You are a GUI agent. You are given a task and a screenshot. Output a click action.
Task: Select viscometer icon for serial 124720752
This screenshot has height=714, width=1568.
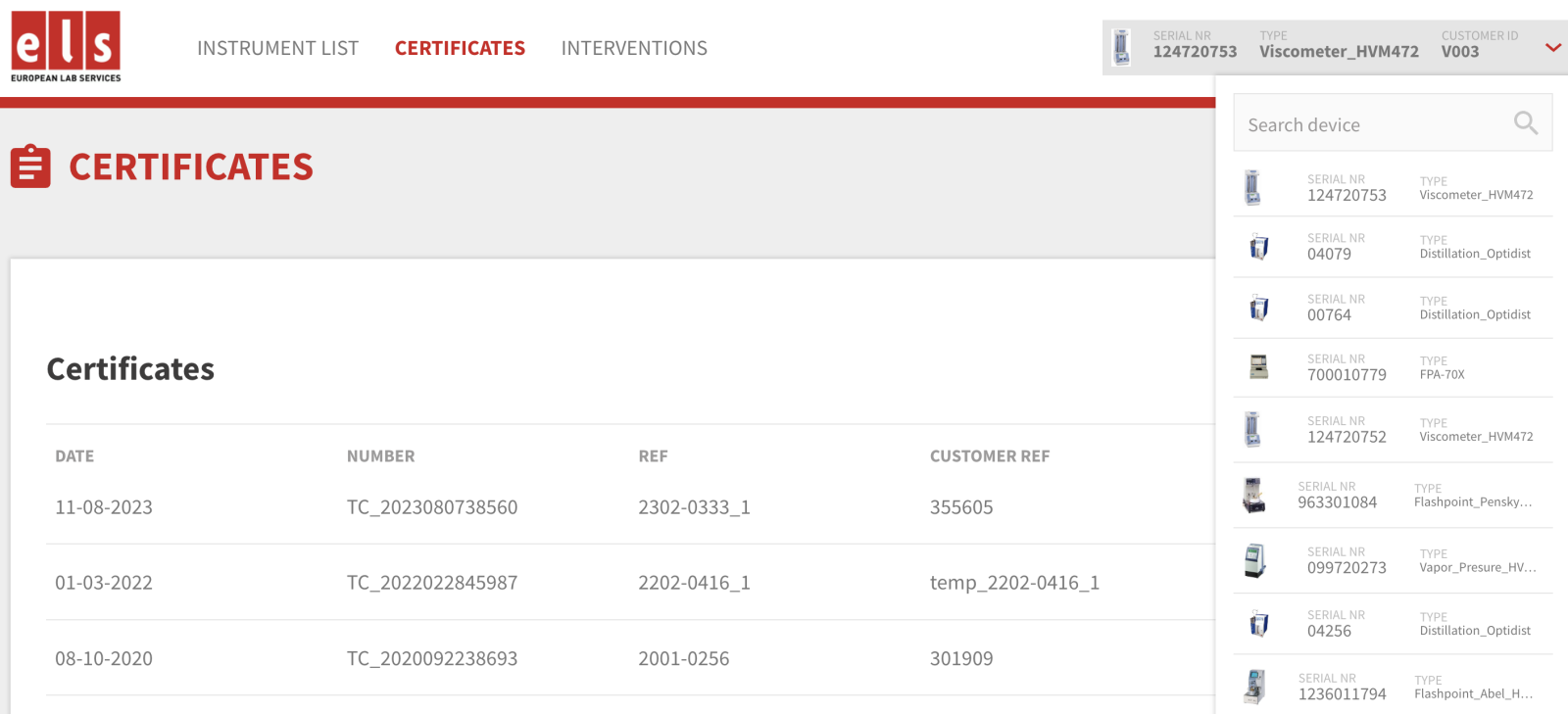tap(1252, 429)
